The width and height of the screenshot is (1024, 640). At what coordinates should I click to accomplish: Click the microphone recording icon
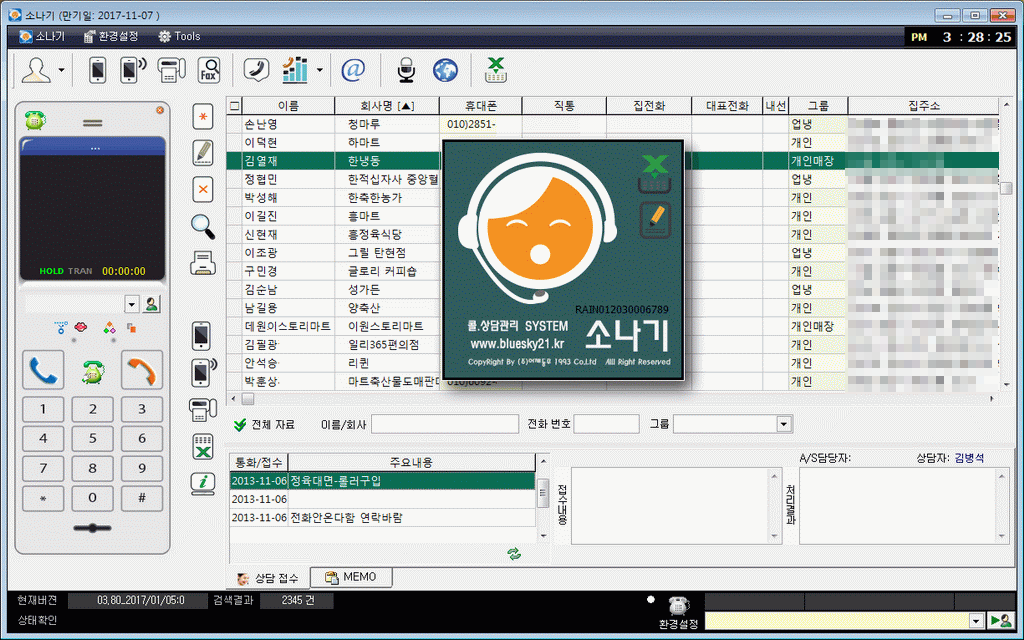406,70
